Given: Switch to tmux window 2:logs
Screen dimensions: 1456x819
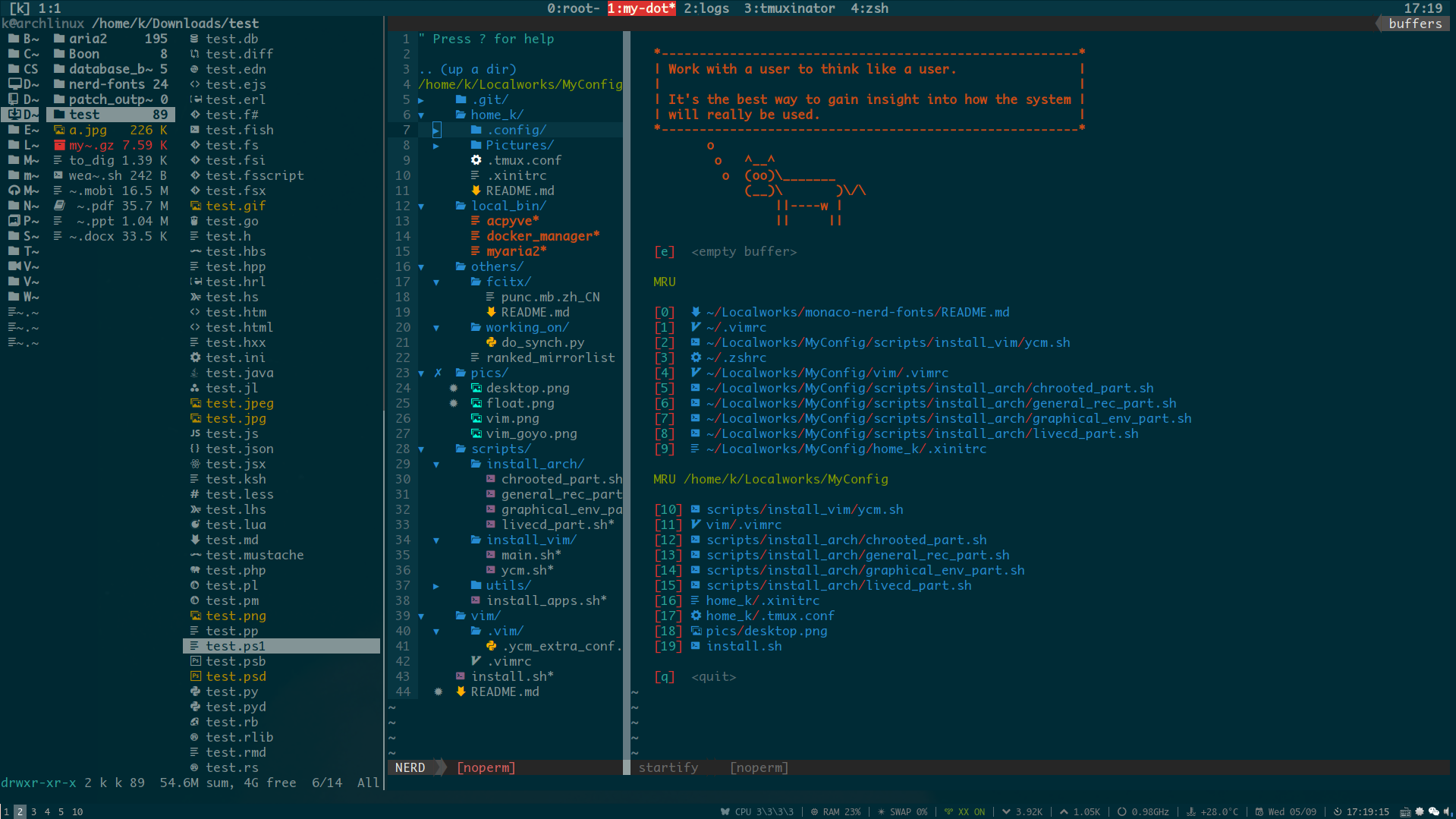Looking at the screenshot, I should click(706, 8).
